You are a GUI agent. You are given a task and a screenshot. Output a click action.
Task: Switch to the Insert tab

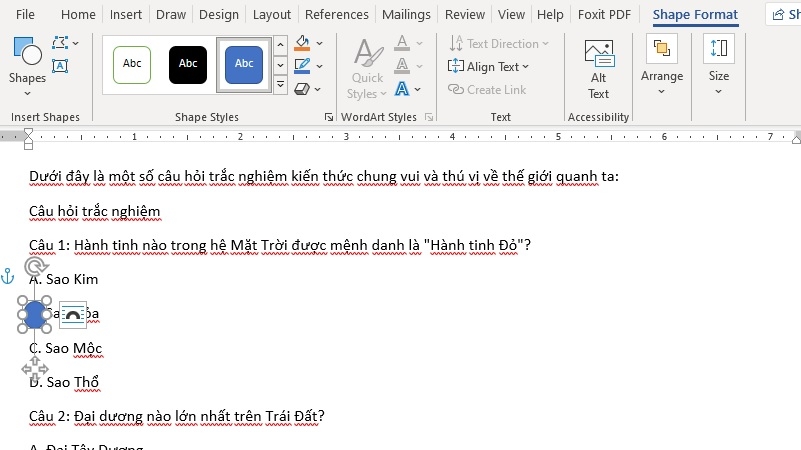(126, 14)
